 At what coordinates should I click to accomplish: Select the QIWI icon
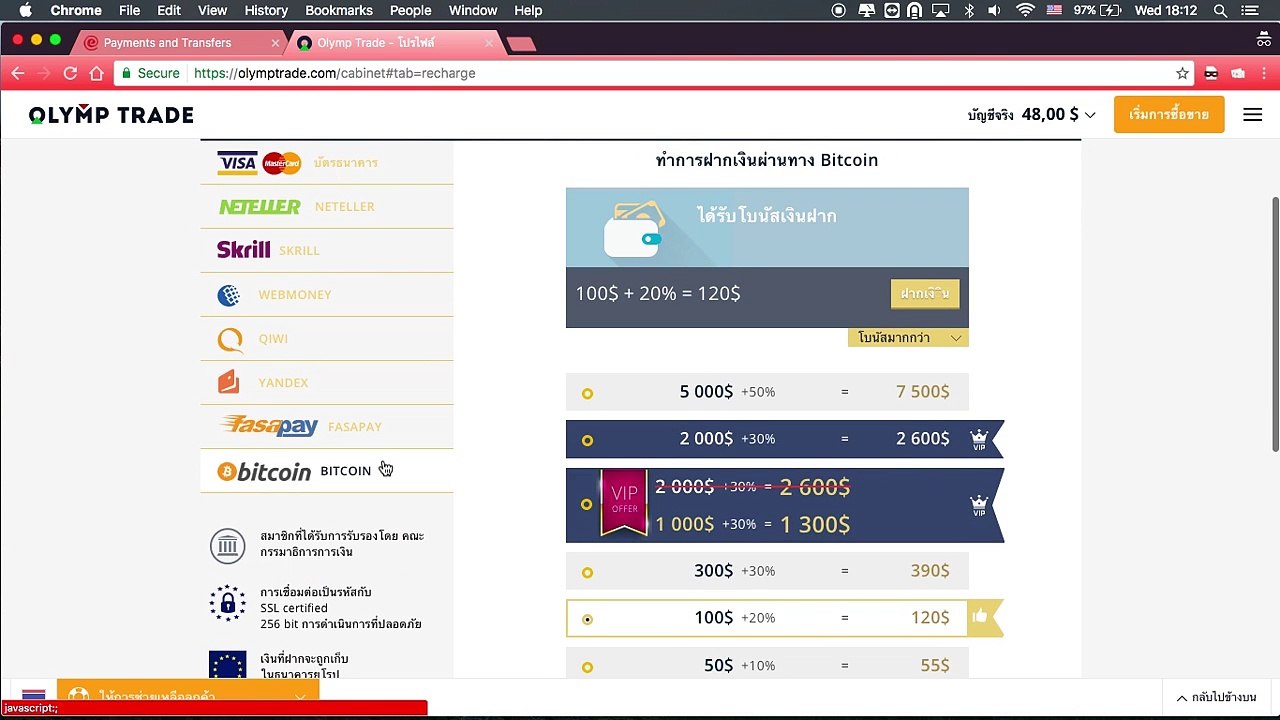pos(230,339)
